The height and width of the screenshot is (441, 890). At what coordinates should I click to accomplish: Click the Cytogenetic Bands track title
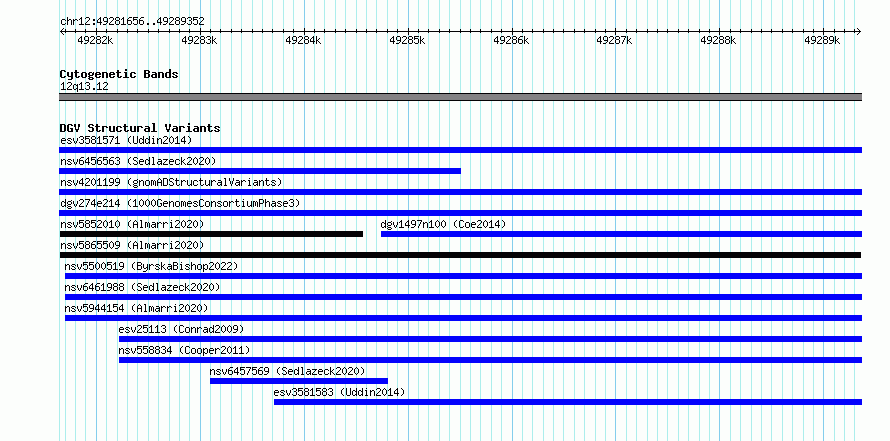(x=119, y=74)
